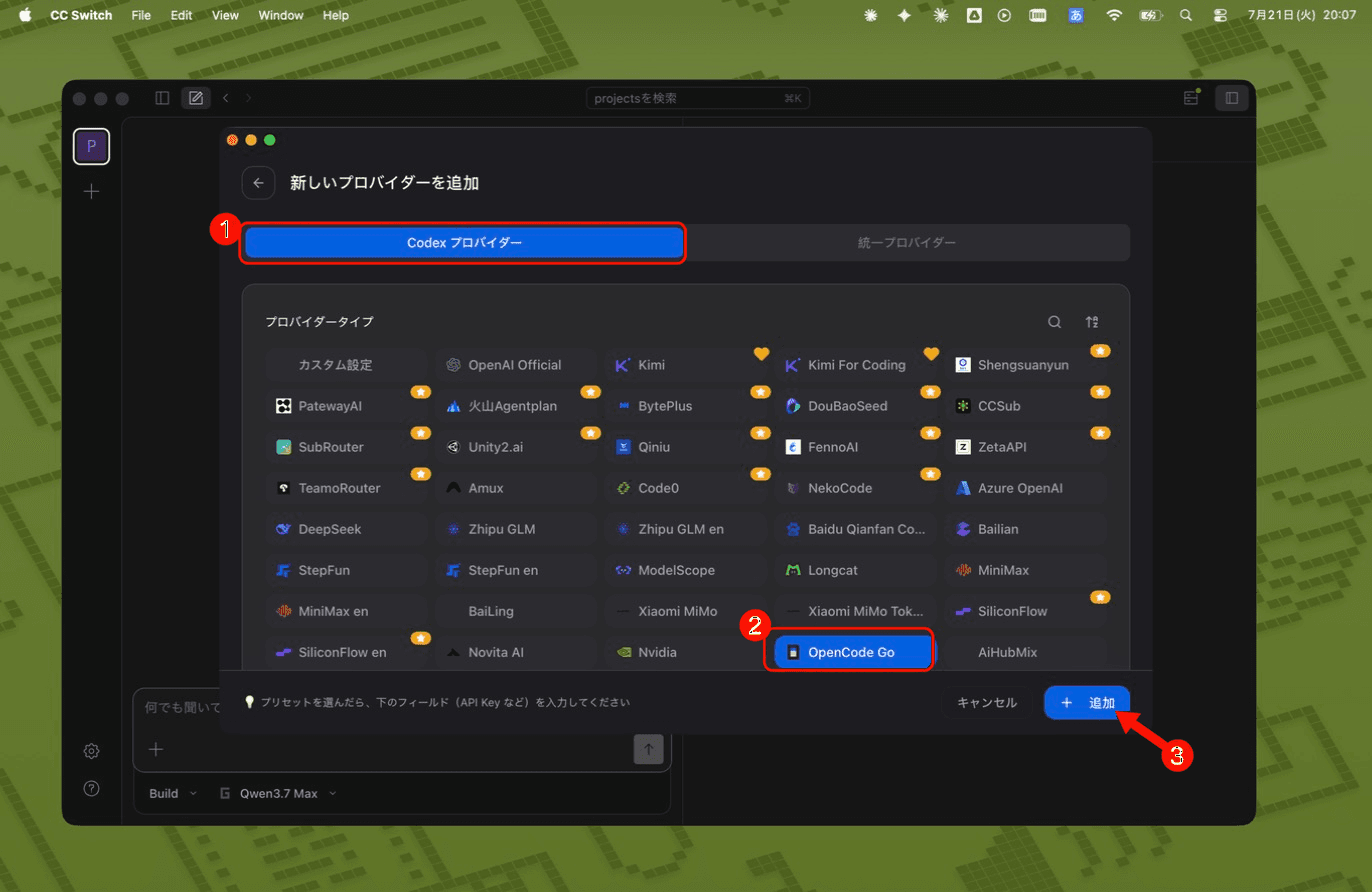Click the add project plus in sidebar
The width and height of the screenshot is (1372, 892).
pos(91,191)
